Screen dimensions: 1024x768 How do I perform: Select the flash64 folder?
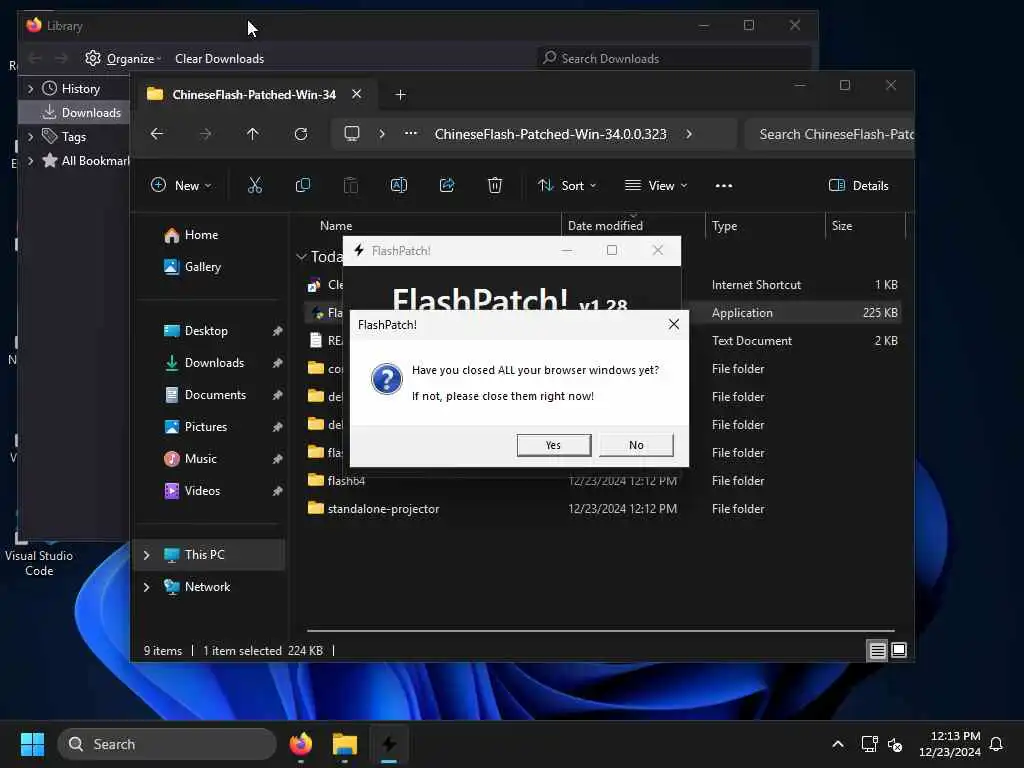click(x=346, y=481)
